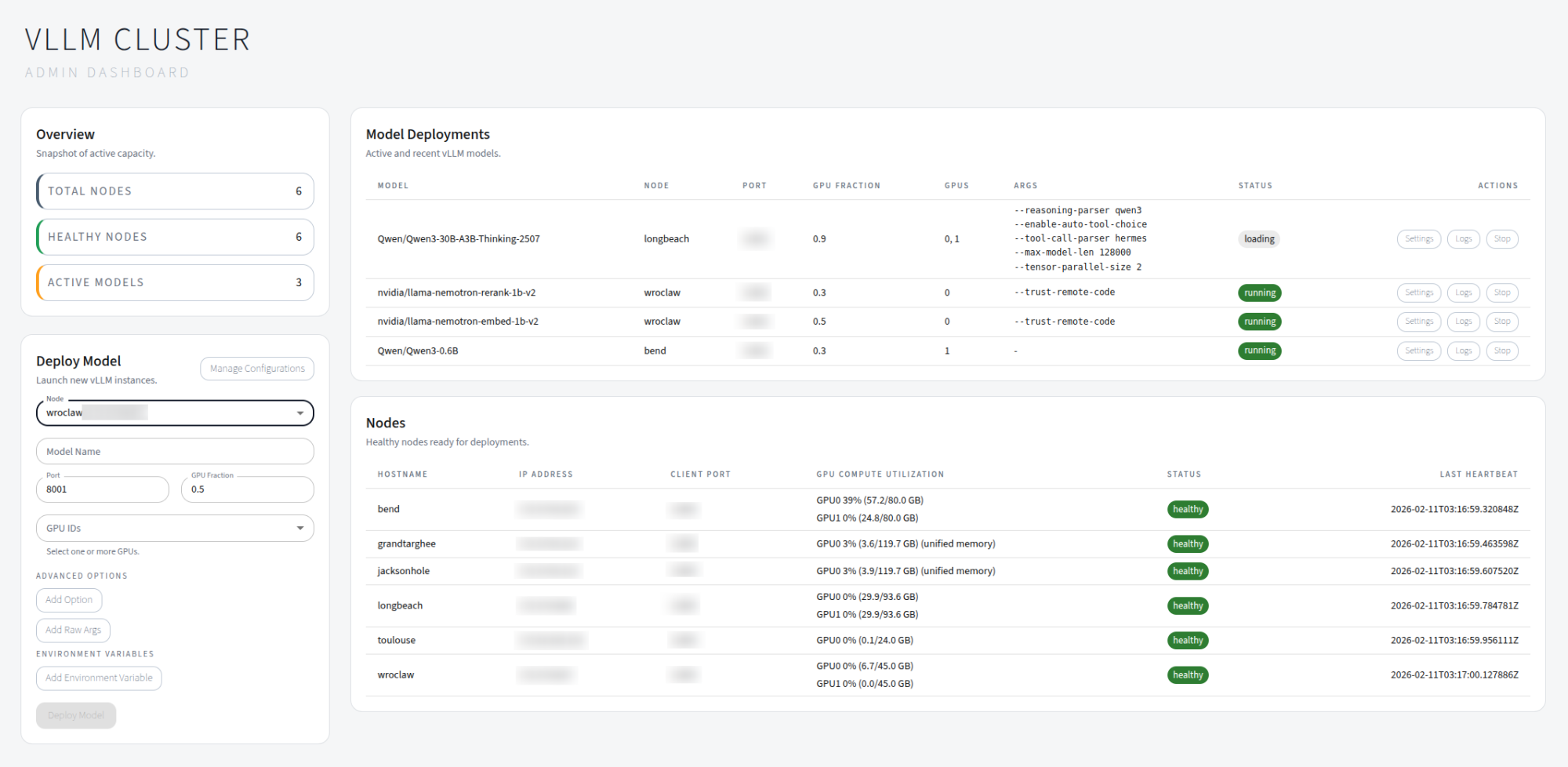The width and height of the screenshot is (1568, 767).
Task: Click hostname grandtarghee in Nodes table
Action: tap(406, 544)
